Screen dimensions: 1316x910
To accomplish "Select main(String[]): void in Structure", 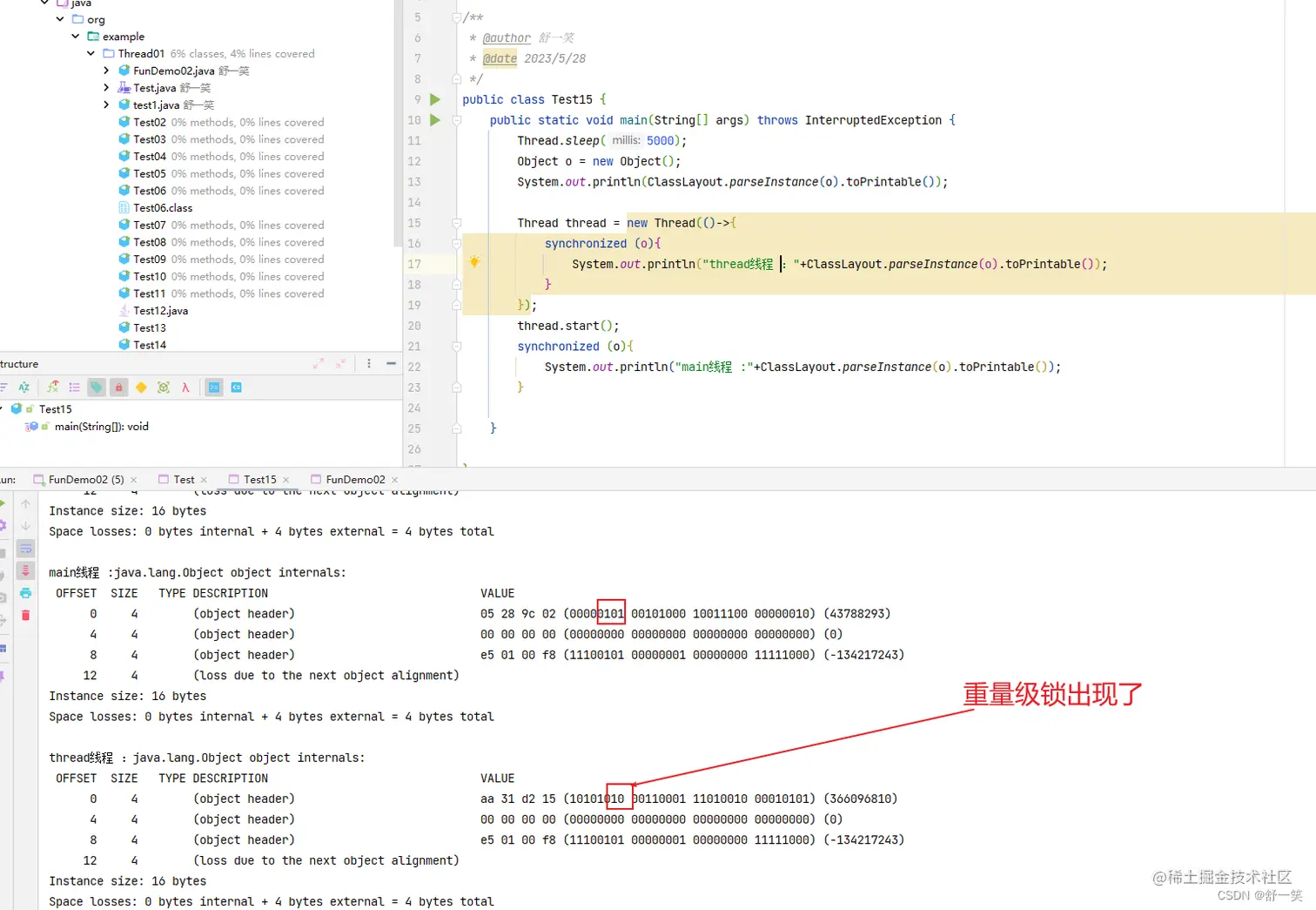I will 101,427.
